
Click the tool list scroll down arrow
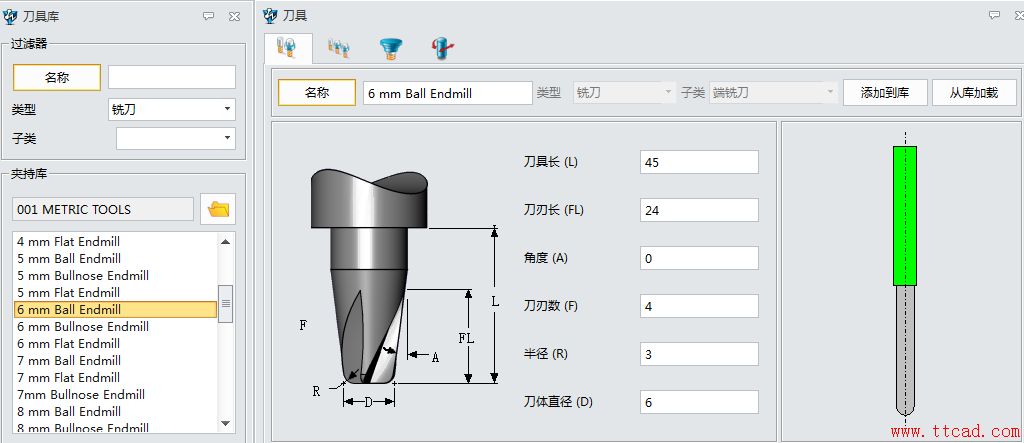pos(225,423)
